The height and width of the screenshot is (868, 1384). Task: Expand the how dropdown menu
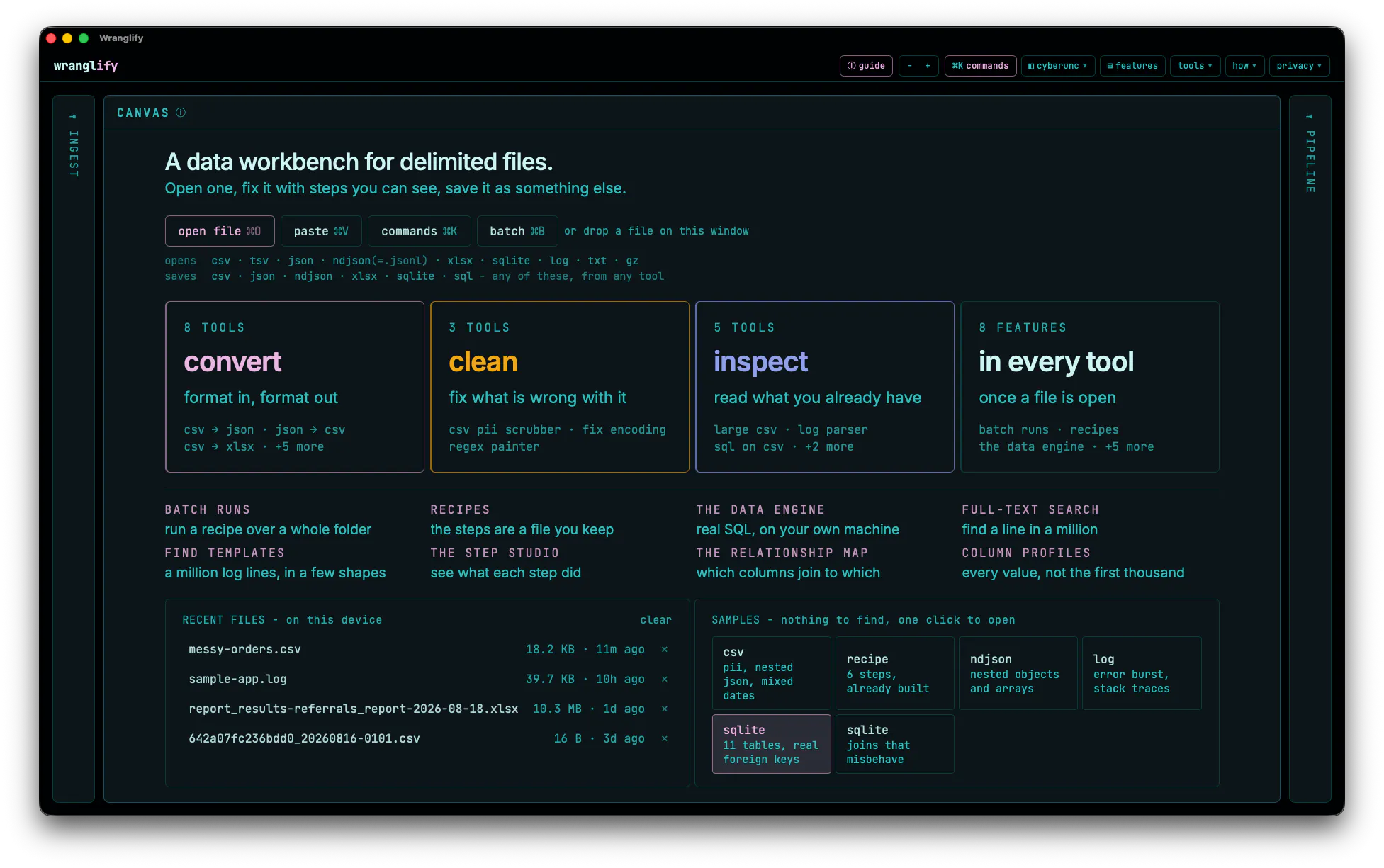point(1244,66)
